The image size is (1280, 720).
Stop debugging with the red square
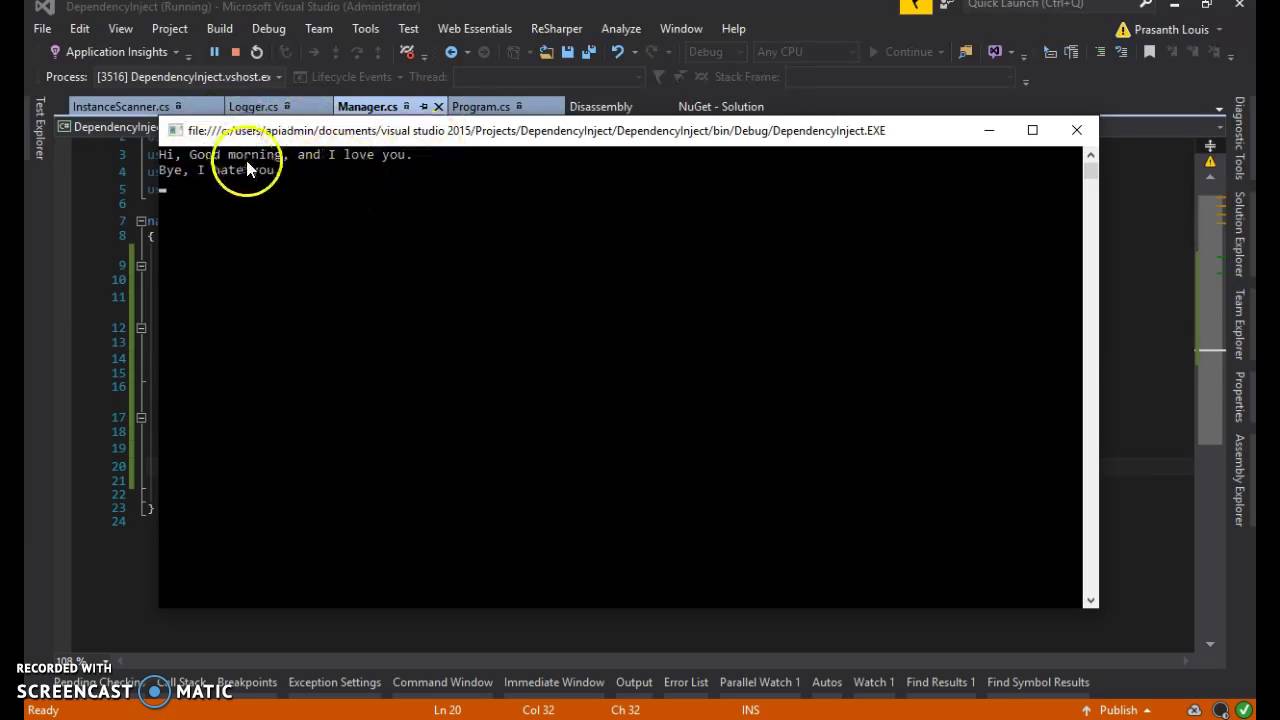236,52
